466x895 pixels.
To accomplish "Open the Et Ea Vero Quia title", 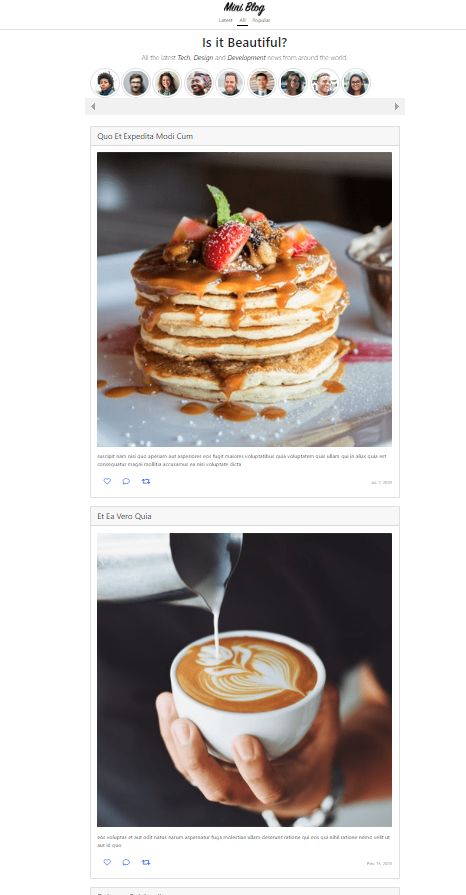I will (124, 516).
